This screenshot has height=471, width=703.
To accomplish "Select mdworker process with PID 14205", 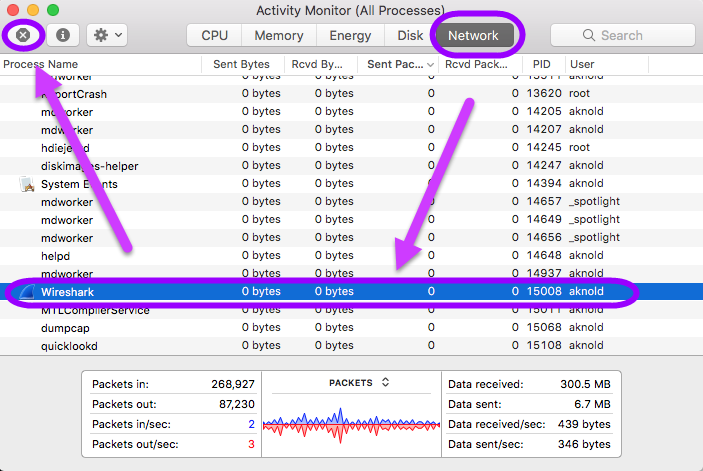I will [352, 112].
